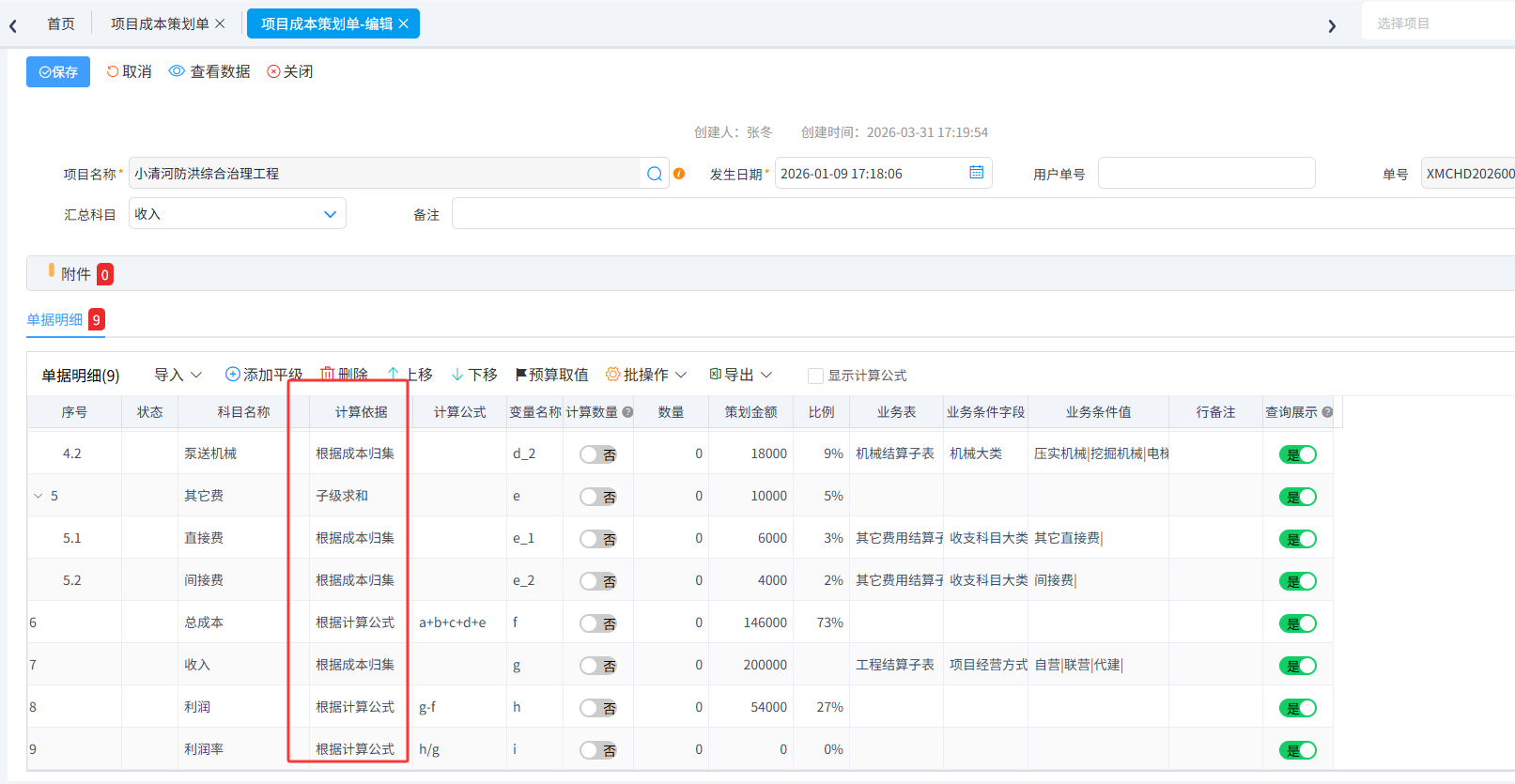
Task: Click the help icon next to 查询展示
Action: click(1327, 412)
